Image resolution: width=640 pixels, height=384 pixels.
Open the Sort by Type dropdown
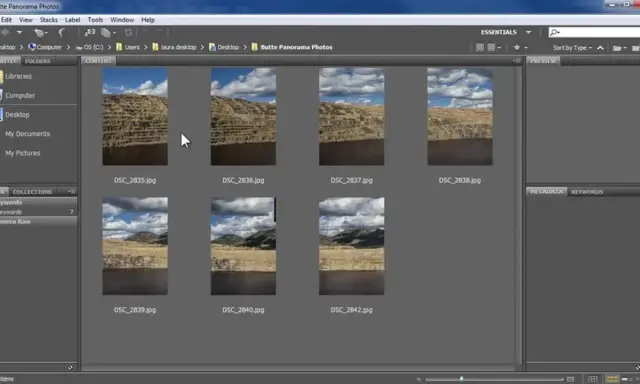coord(572,48)
